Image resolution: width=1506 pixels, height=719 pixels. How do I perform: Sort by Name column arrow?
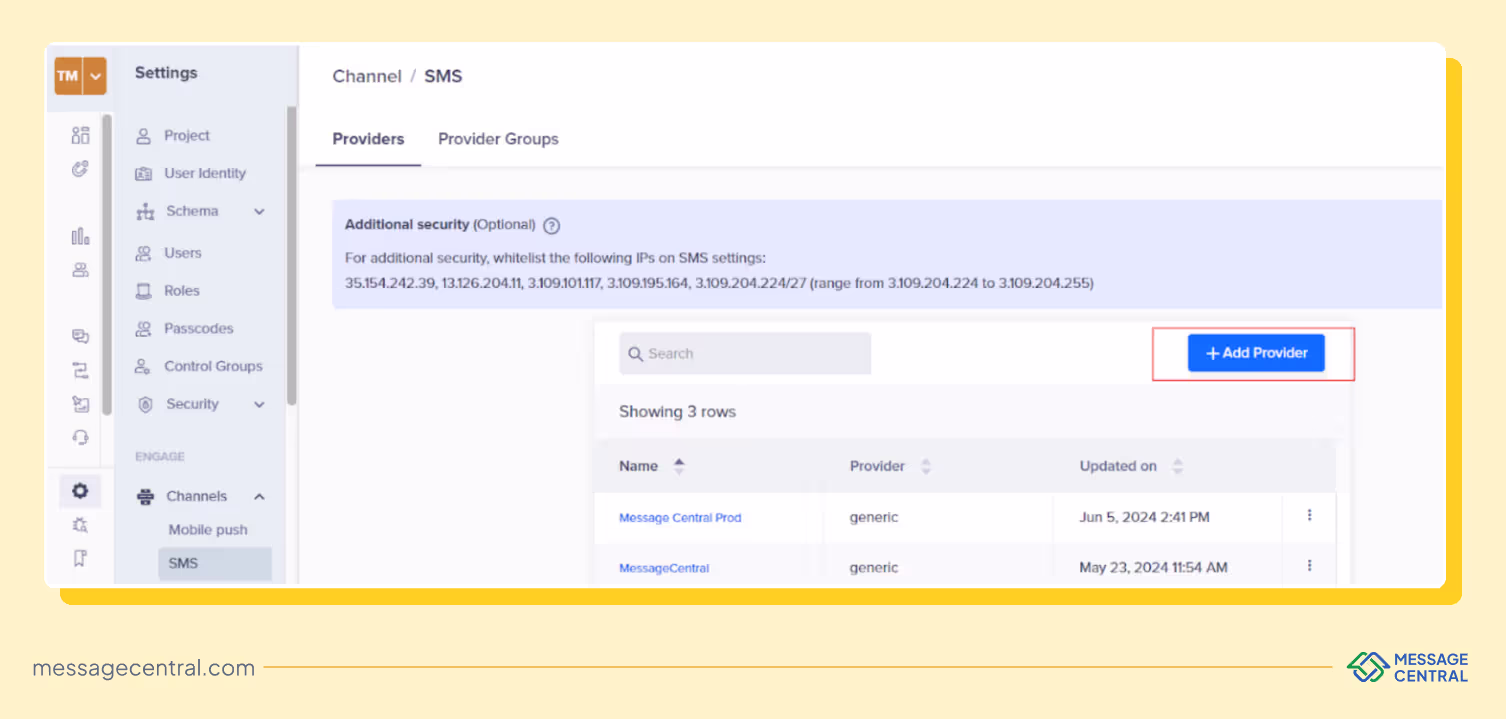680,465
